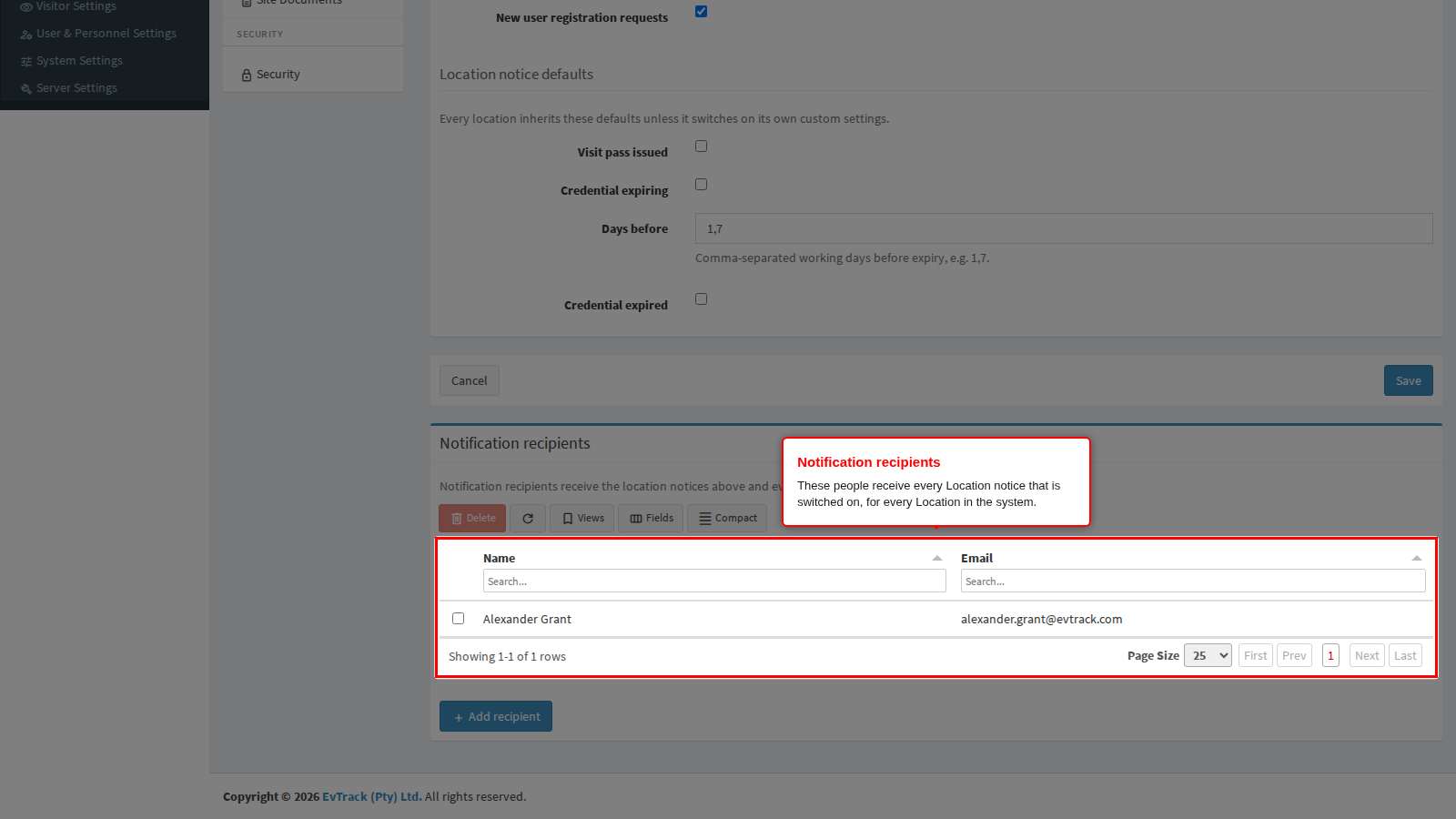Click the columns icon on Fields

pyautogui.click(x=636, y=519)
